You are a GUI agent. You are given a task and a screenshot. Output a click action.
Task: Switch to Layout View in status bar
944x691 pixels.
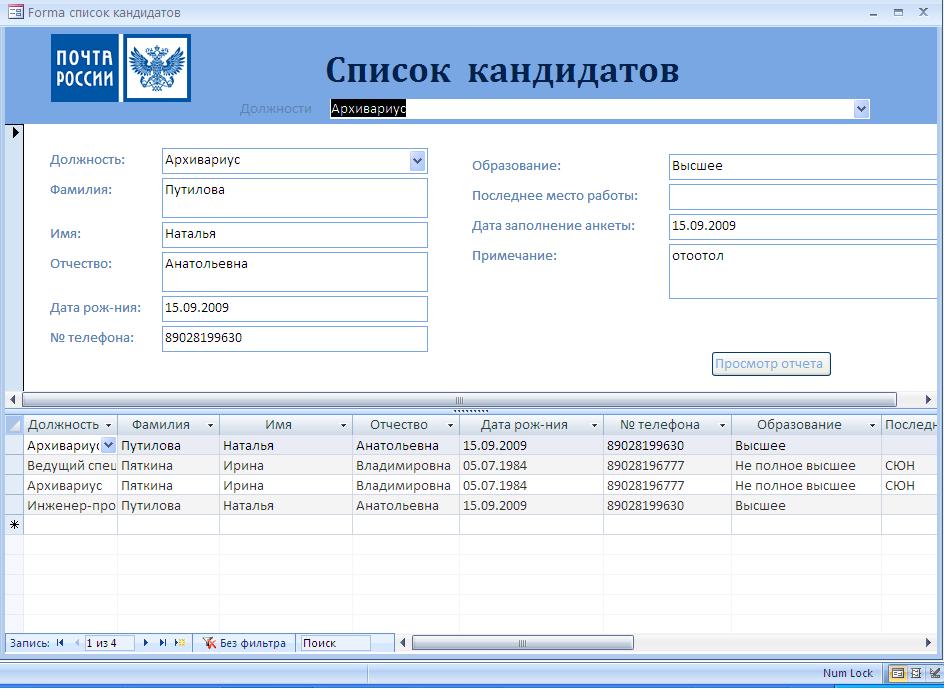coord(916,674)
